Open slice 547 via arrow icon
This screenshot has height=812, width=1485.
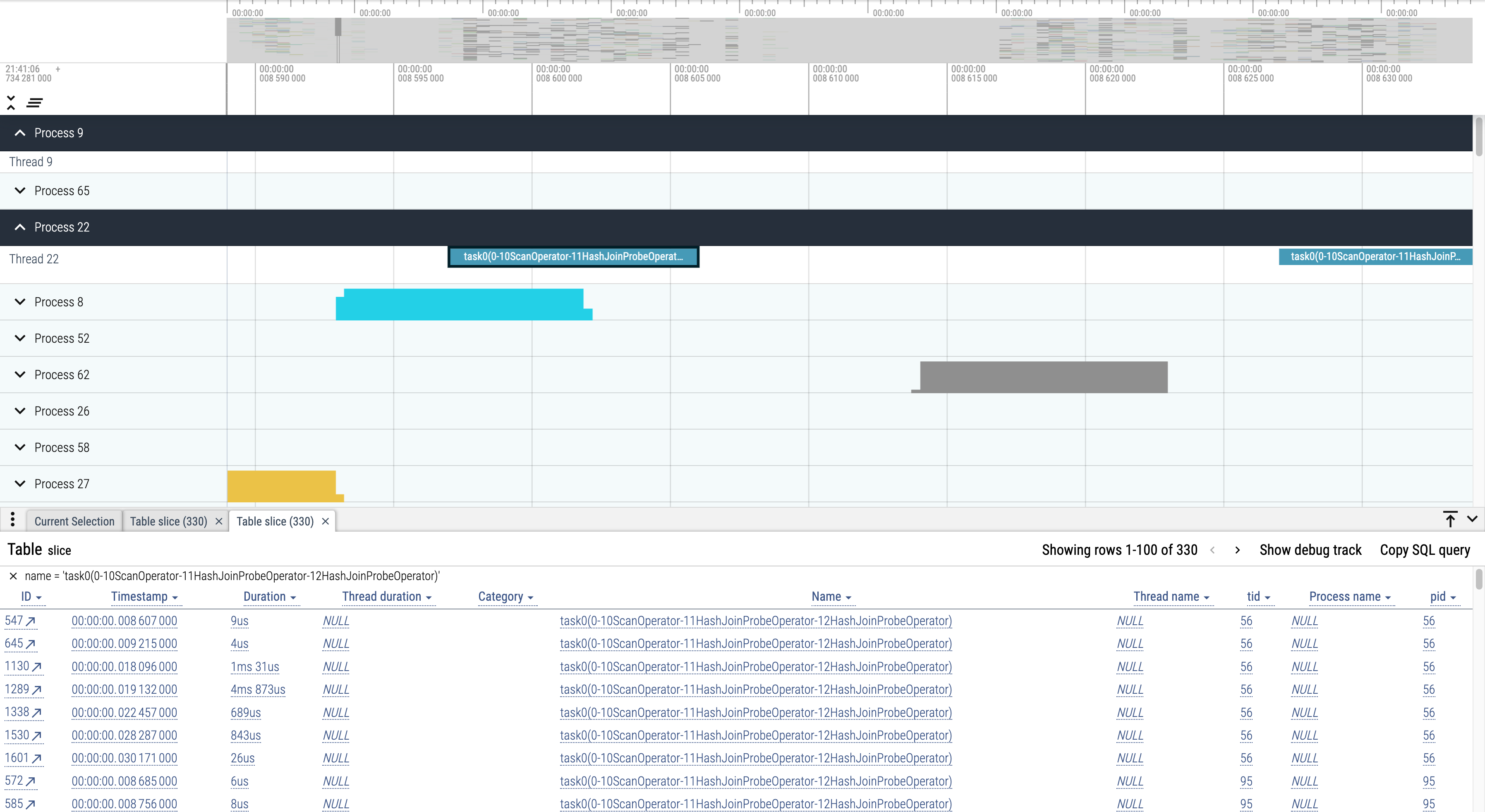(31, 621)
